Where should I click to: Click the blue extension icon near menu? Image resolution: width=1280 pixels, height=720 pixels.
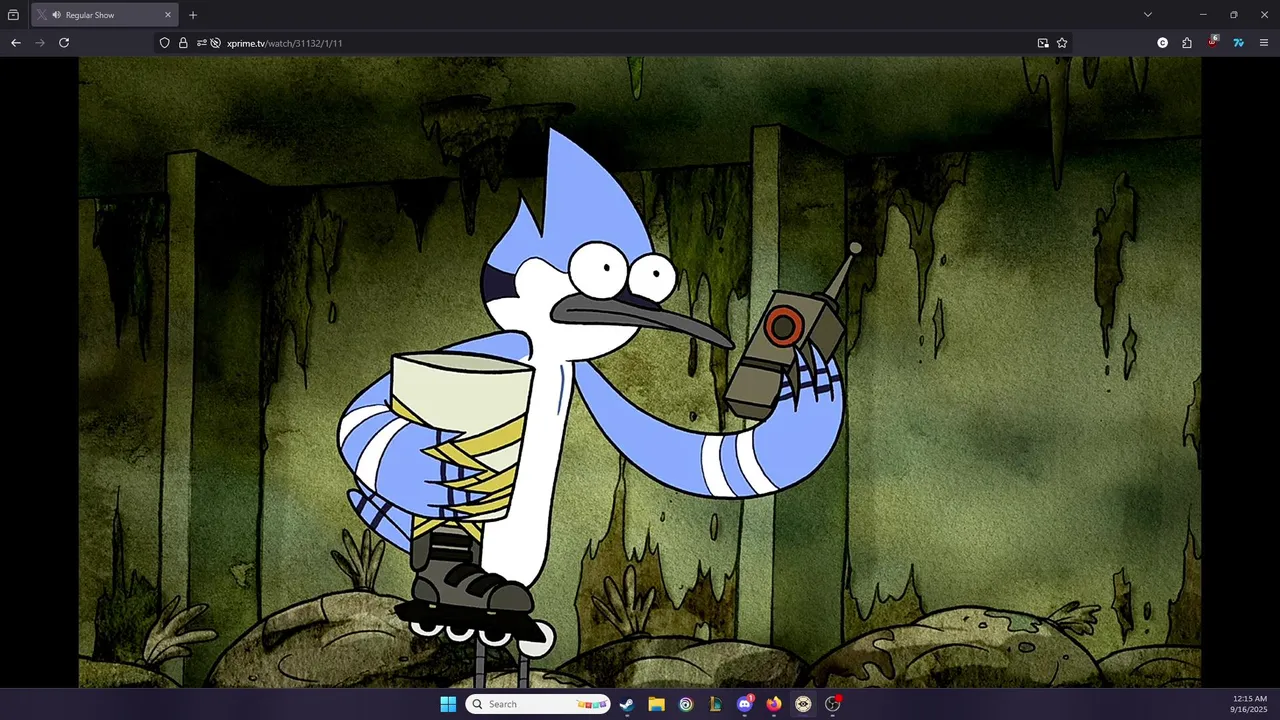point(1238,43)
